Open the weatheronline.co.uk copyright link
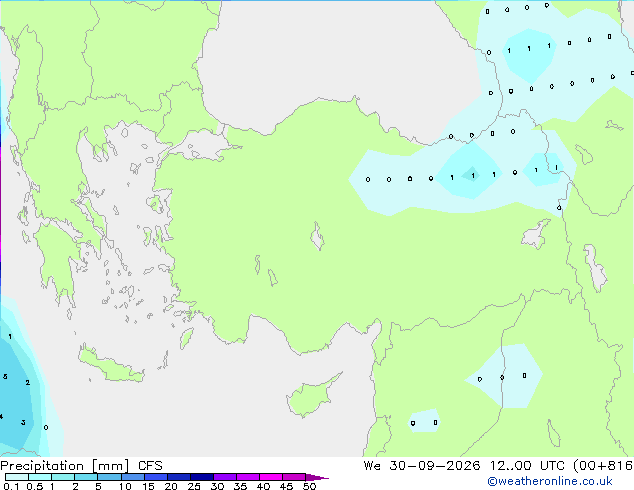Image resolution: width=634 pixels, height=490 pixels. point(550,481)
